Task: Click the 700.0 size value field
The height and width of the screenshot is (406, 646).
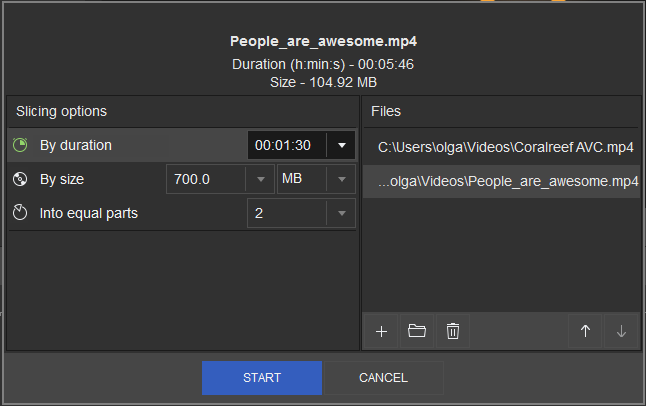Action: pos(208,180)
